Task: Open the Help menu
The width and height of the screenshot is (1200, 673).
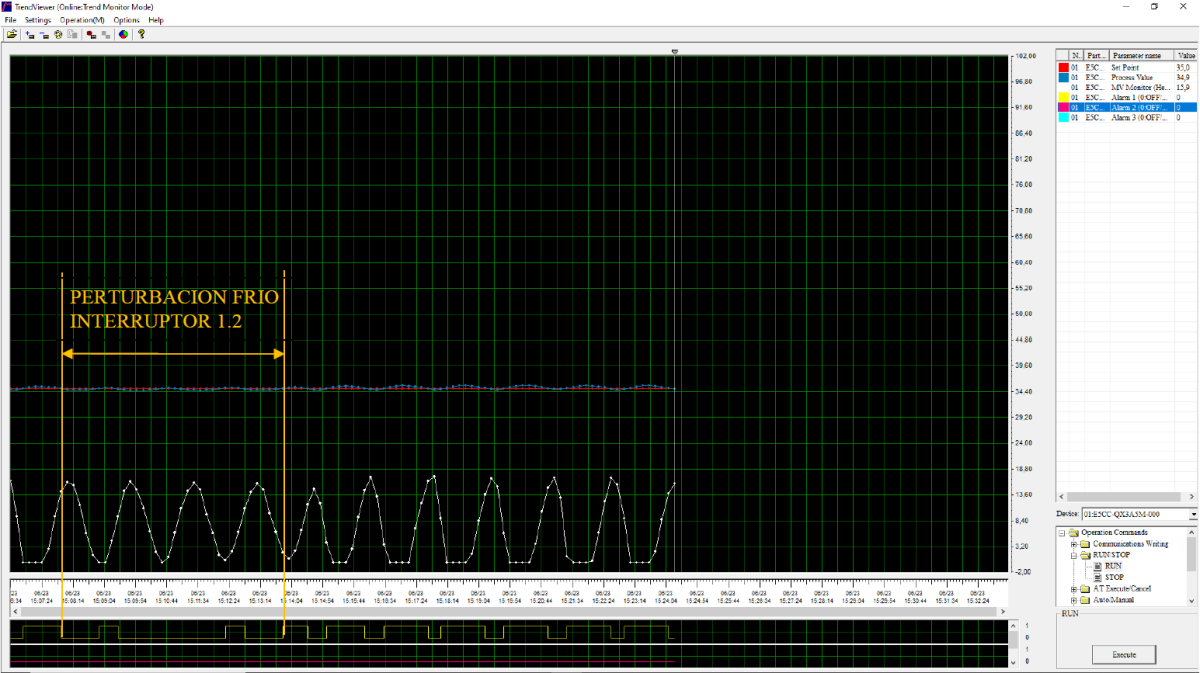Action: [156, 20]
